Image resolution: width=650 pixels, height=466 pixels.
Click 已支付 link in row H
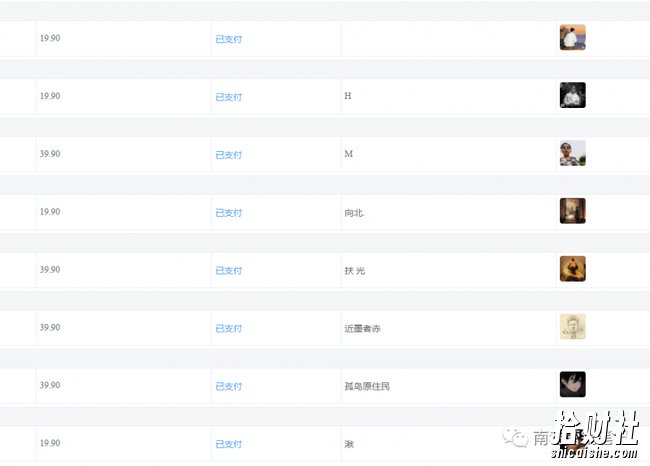[x=228, y=97]
